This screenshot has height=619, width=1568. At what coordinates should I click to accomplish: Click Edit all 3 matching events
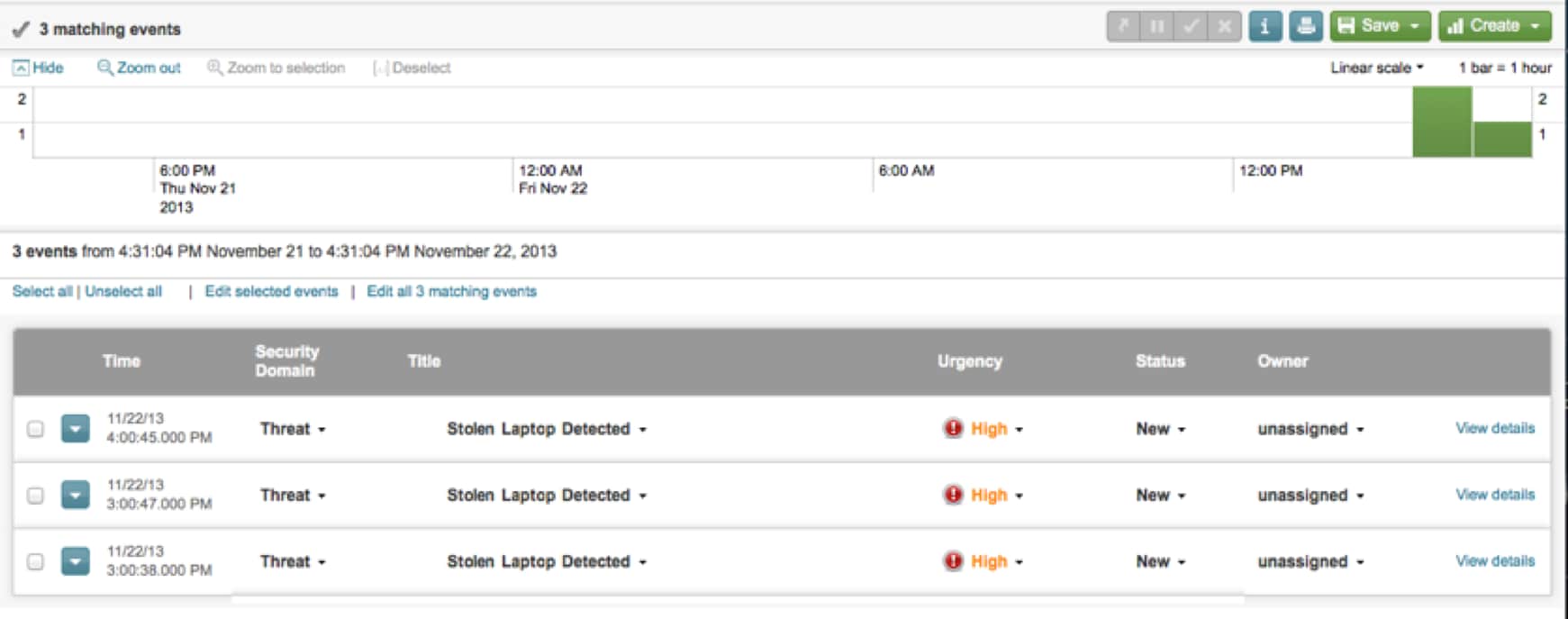click(451, 291)
